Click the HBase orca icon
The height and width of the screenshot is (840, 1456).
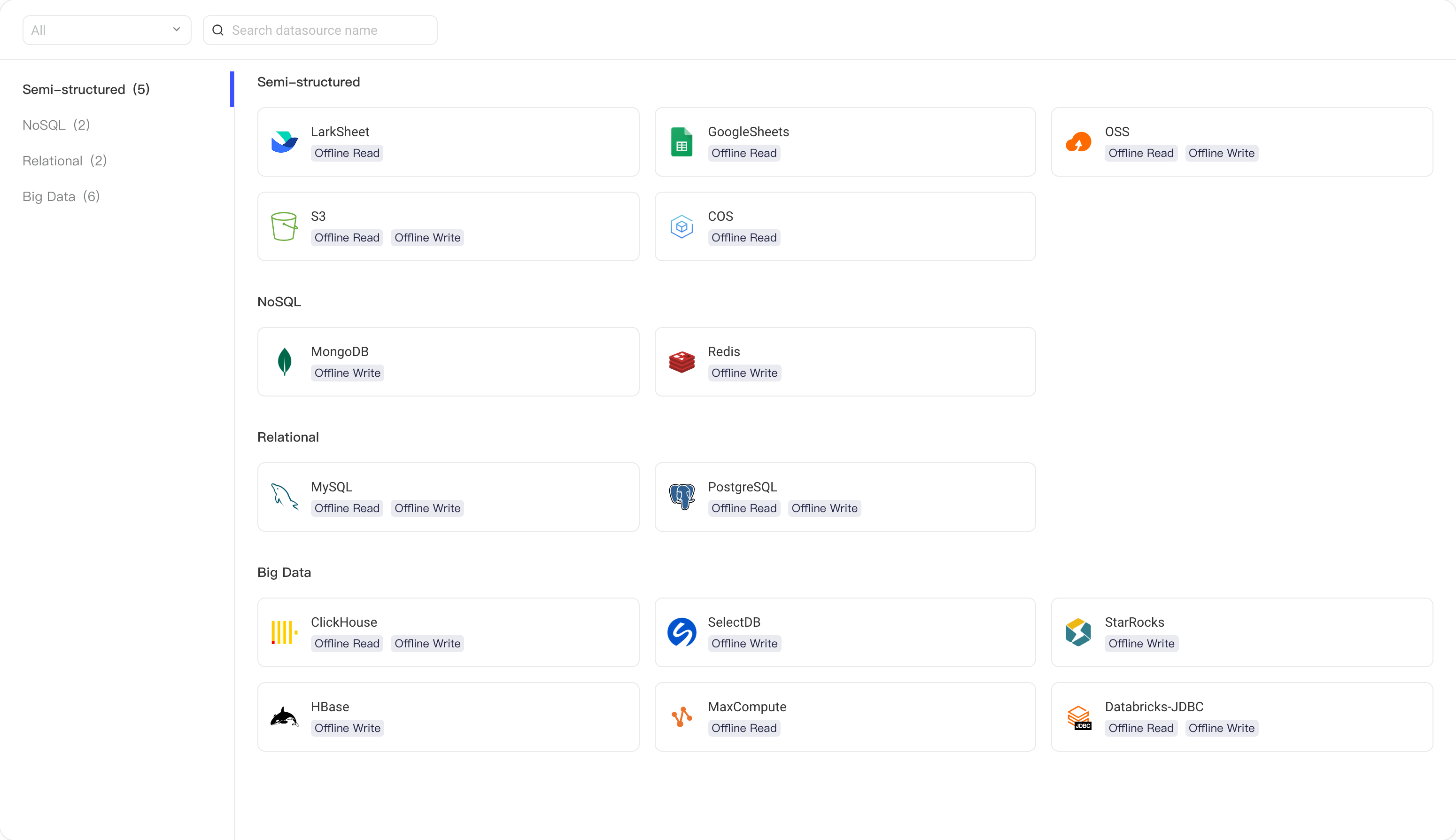point(284,716)
